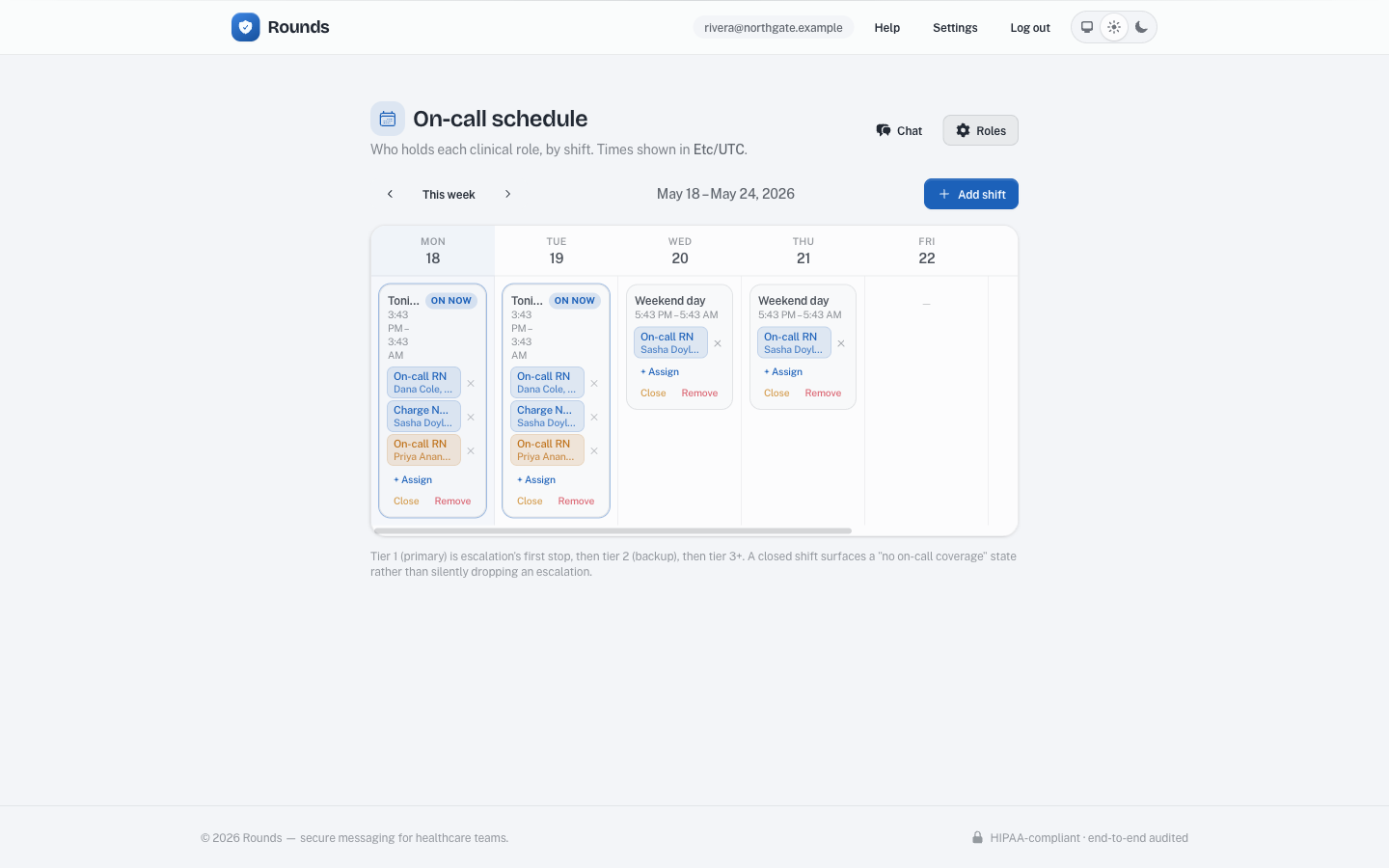Viewport: 1389px width, 868px height.
Task: Select Tuesday's Charge Nurse Sasha Doyle chip
Action: [547, 417]
